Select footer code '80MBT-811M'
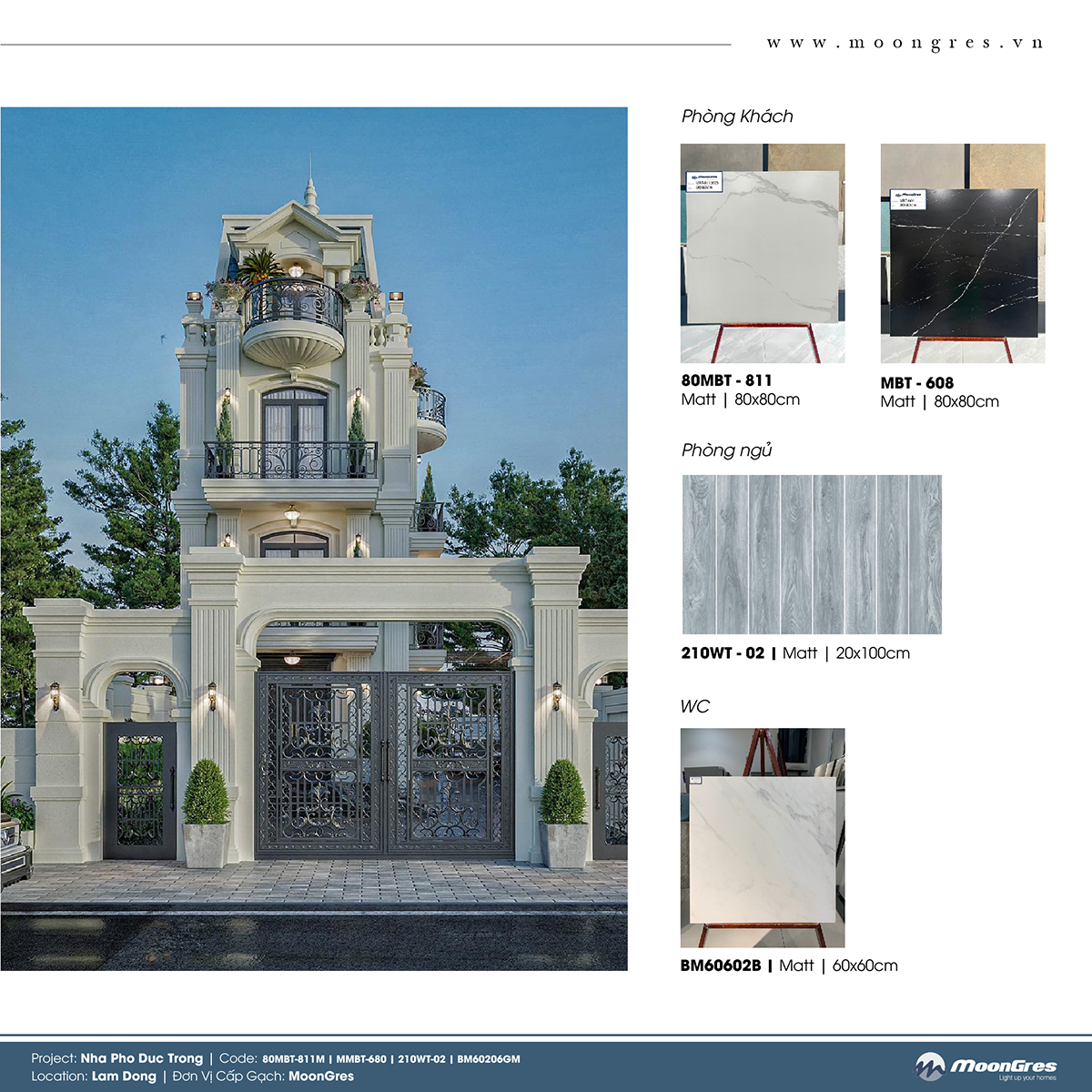This screenshot has height=1092, width=1092. 293,1059
